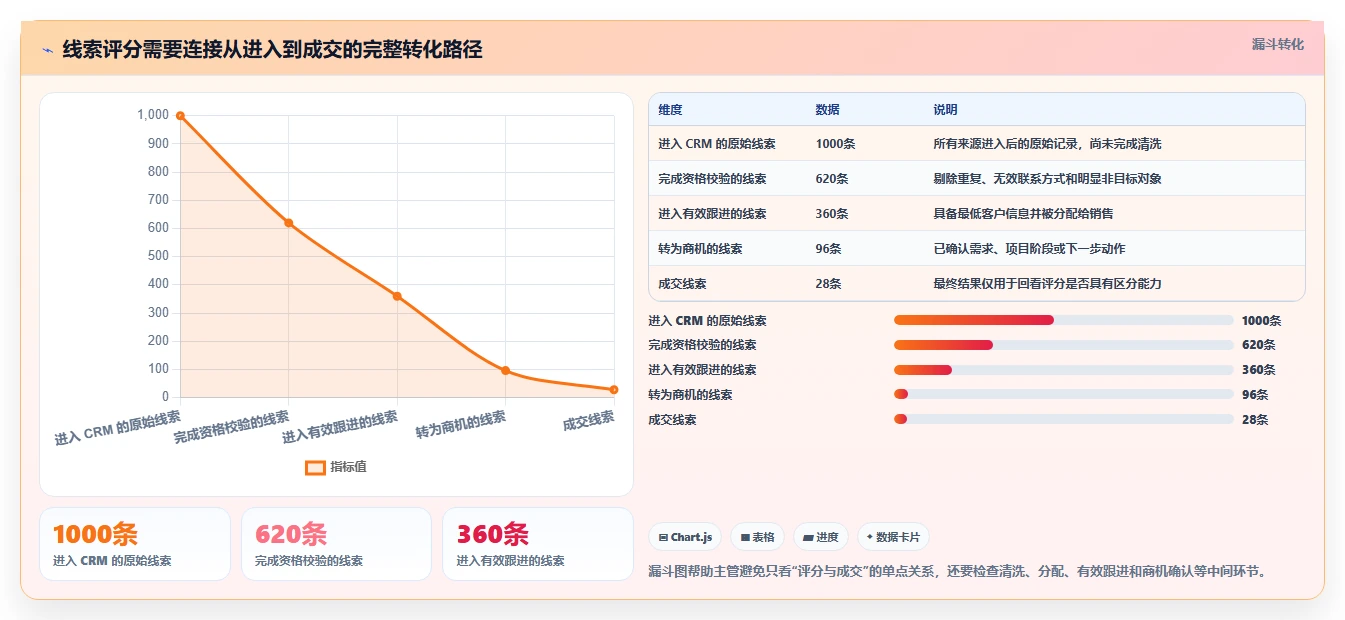Image resolution: width=1345 pixels, height=620 pixels.
Task: Click the footer note starting with 漏斗图帮助主管
Action: [x=958, y=572]
